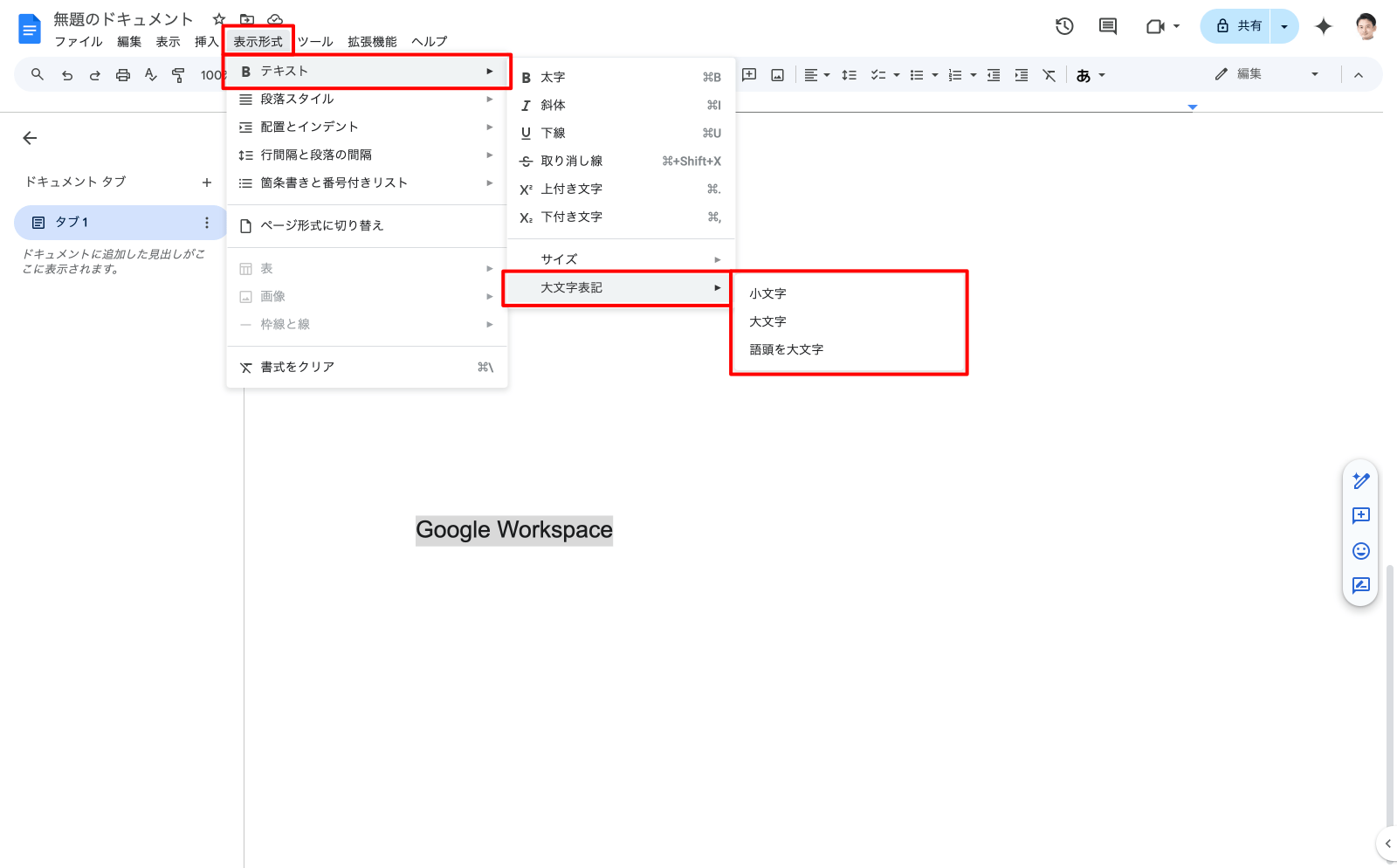Open the bulleted list dropdown

(x=924, y=75)
